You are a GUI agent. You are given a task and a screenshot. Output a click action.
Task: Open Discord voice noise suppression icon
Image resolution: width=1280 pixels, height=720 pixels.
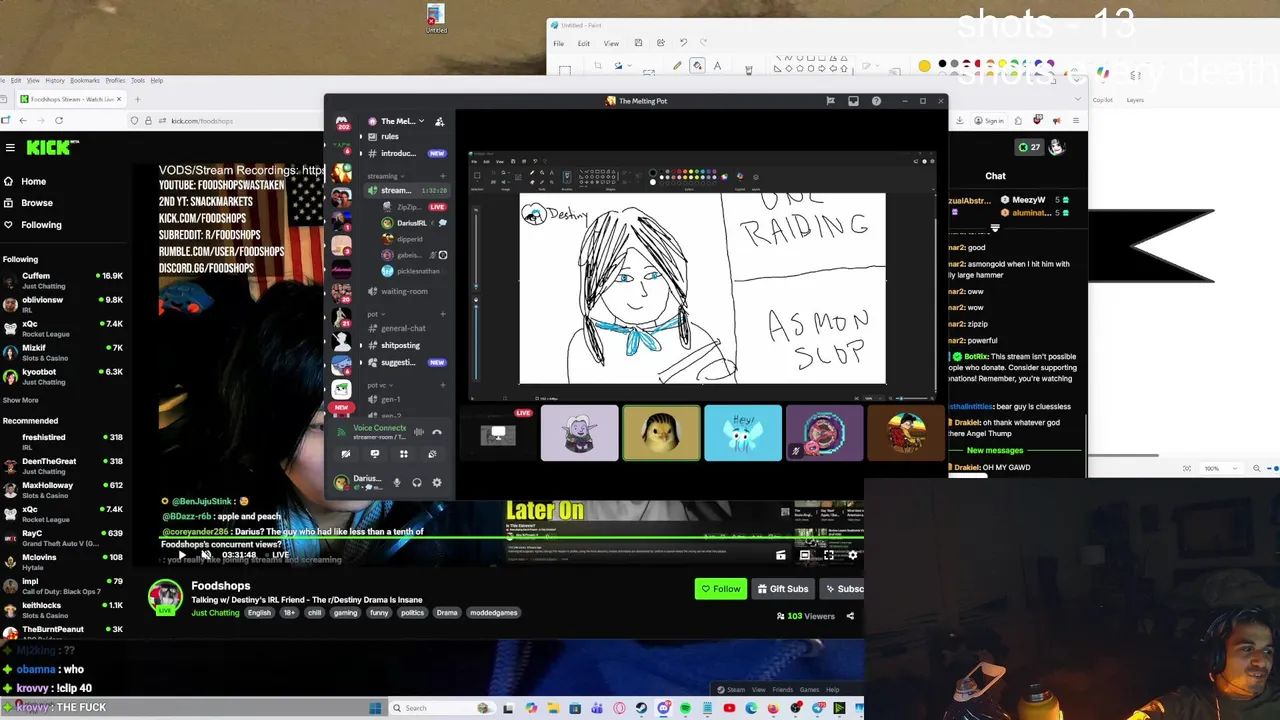[419, 432]
